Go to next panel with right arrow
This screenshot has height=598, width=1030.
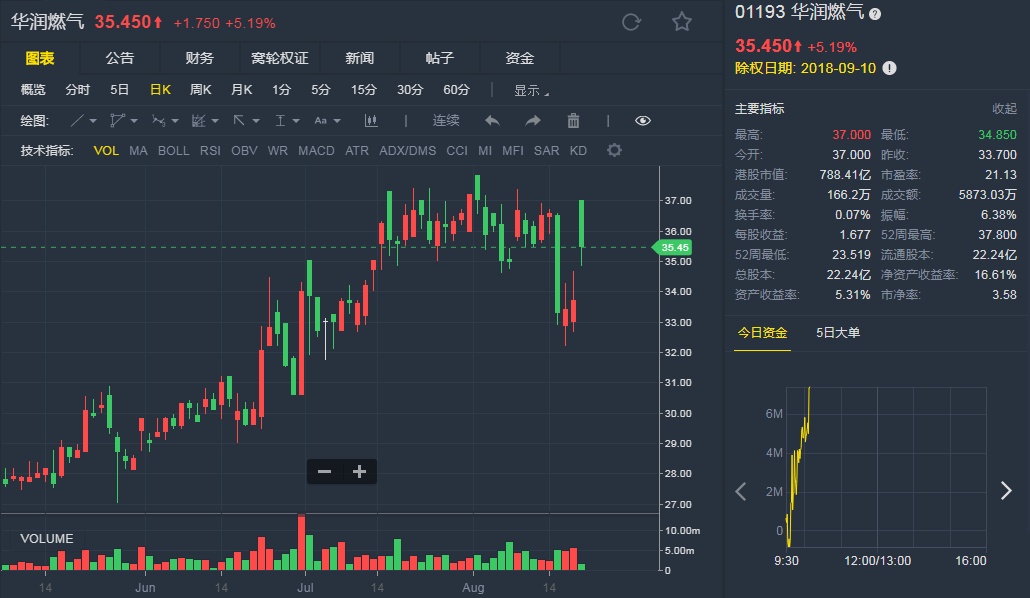pos(1006,490)
